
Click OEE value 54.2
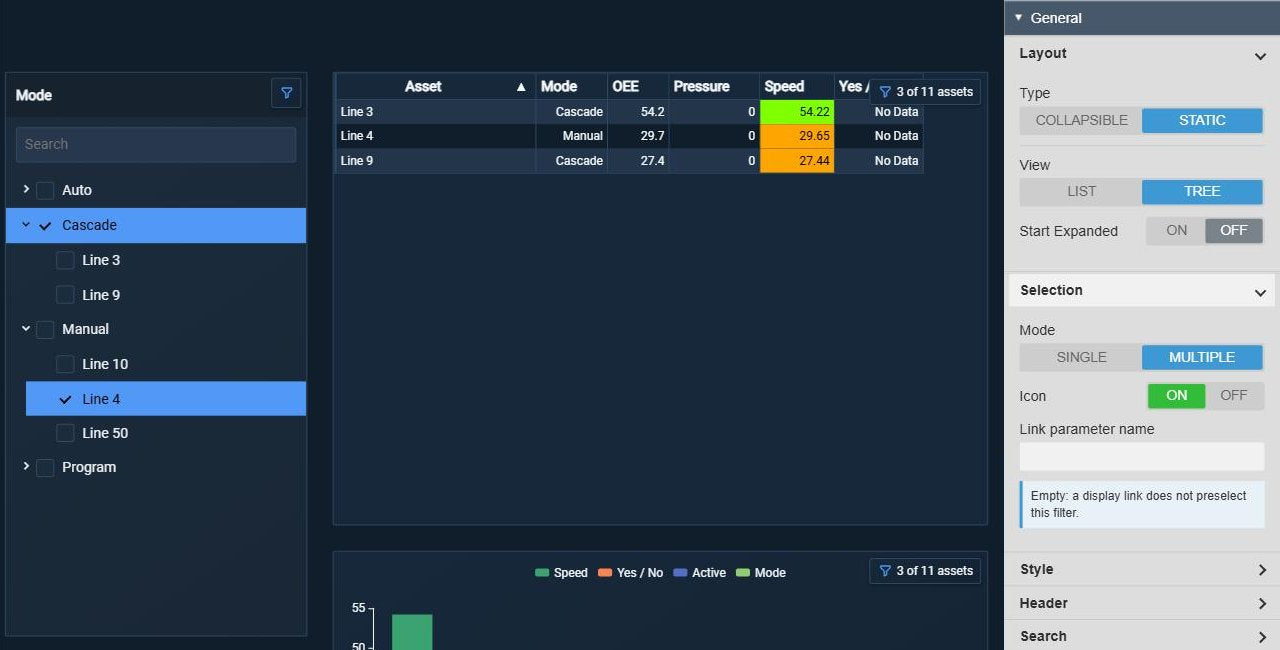(x=652, y=112)
